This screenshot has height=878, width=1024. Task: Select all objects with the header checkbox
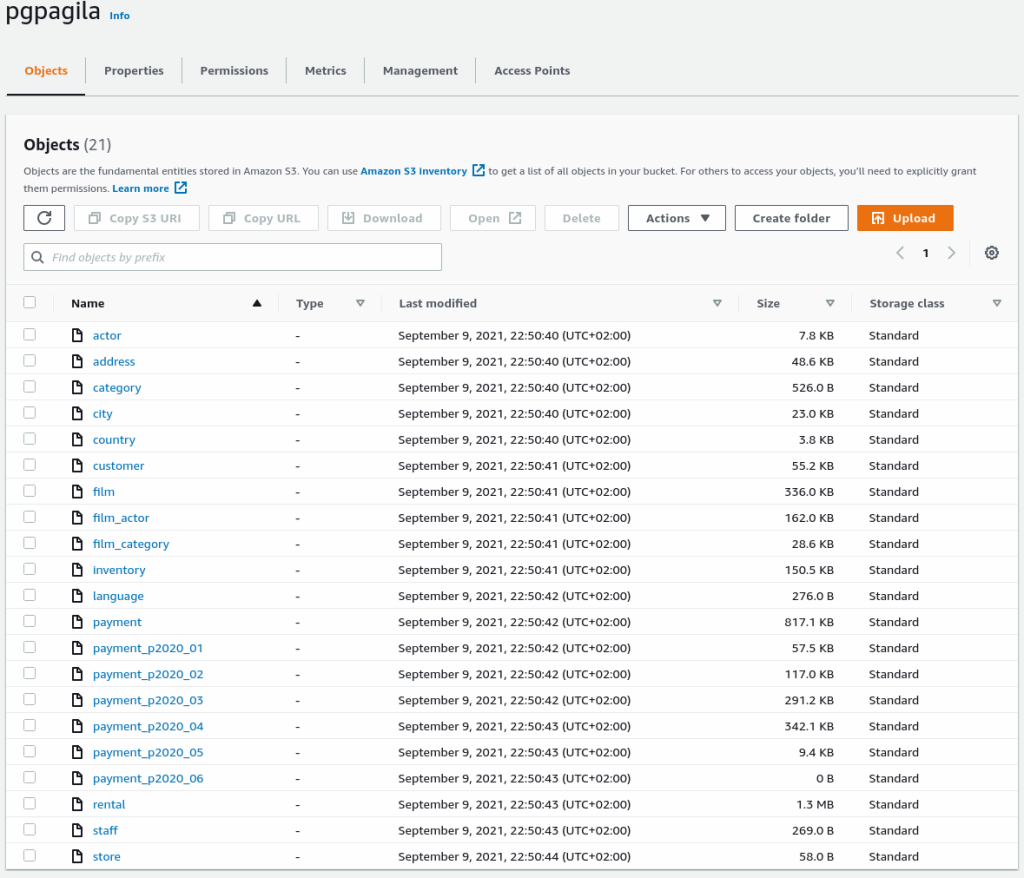pyautogui.click(x=29, y=301)
